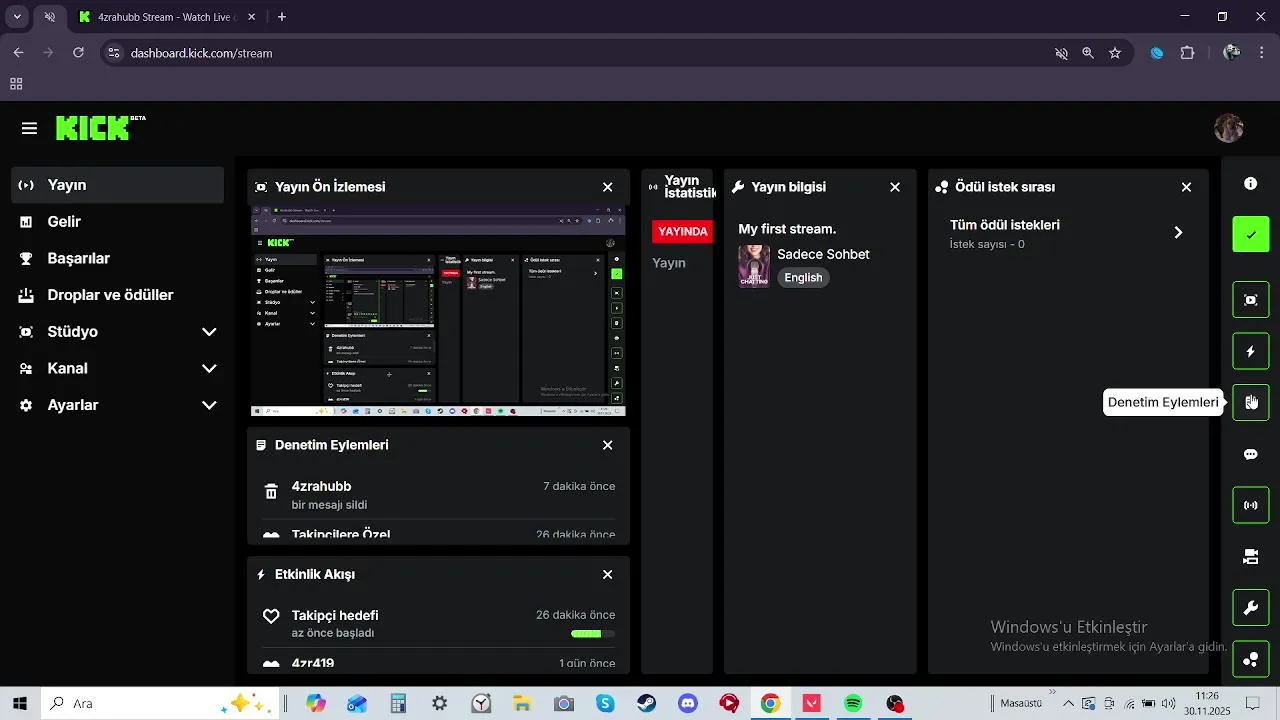The height and width of the screenshot is (720, 1280).
Task: Close the Ödül istek sırası panel
Action: point(1186,187)
